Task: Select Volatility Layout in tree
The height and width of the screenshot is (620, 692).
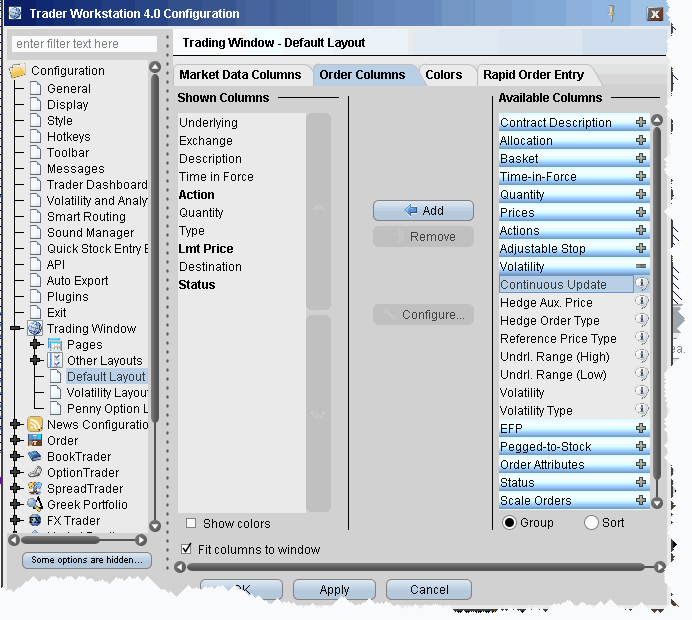Action: (x=107, y=392)
